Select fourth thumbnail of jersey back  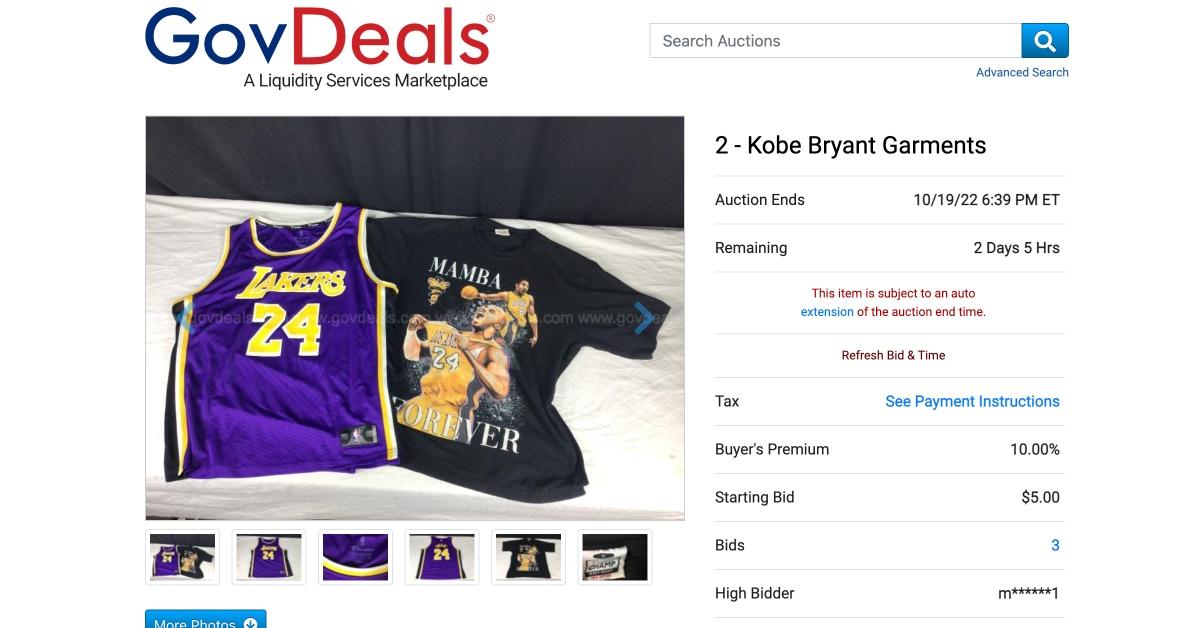tap(442, 557)
